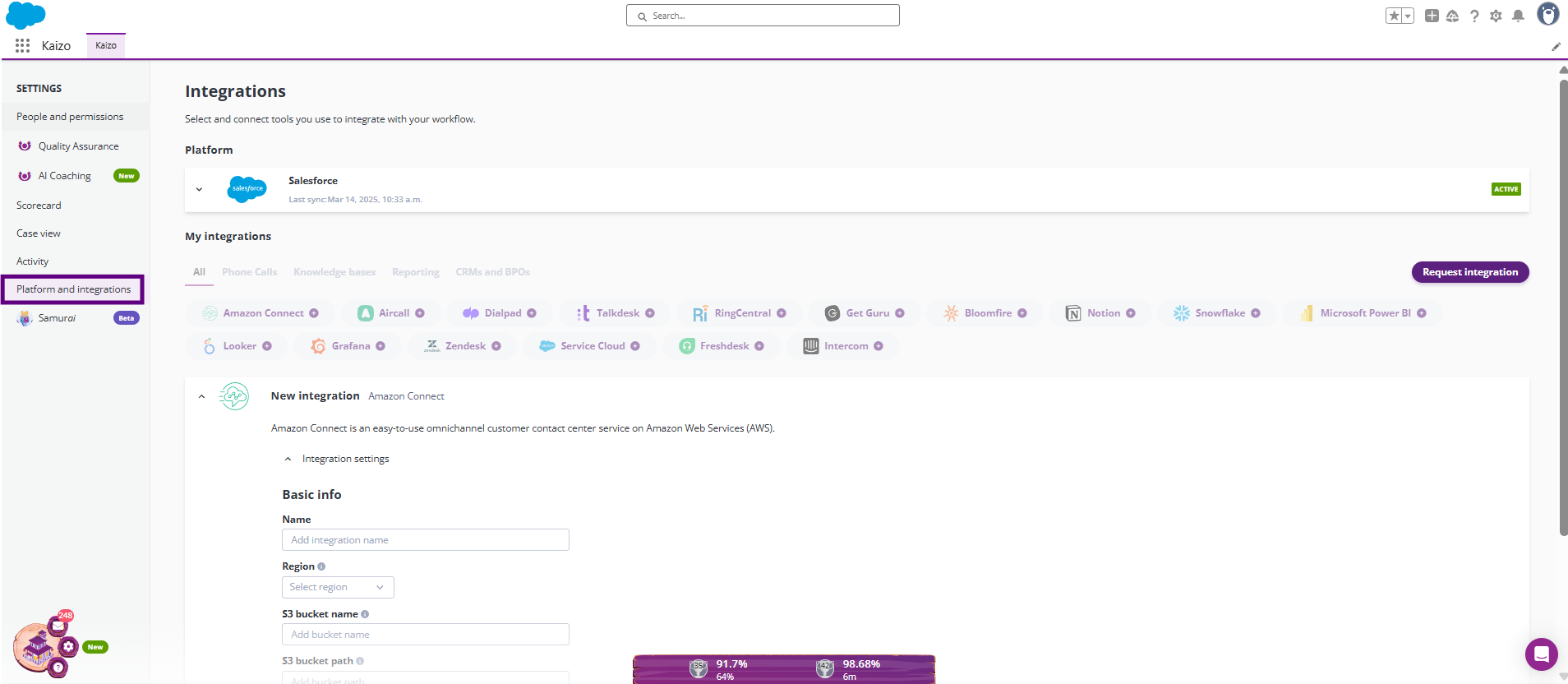This screenshot has width=1568, height=684.
Task: Click the Get Guru plus icon
Action: [900, 313]
